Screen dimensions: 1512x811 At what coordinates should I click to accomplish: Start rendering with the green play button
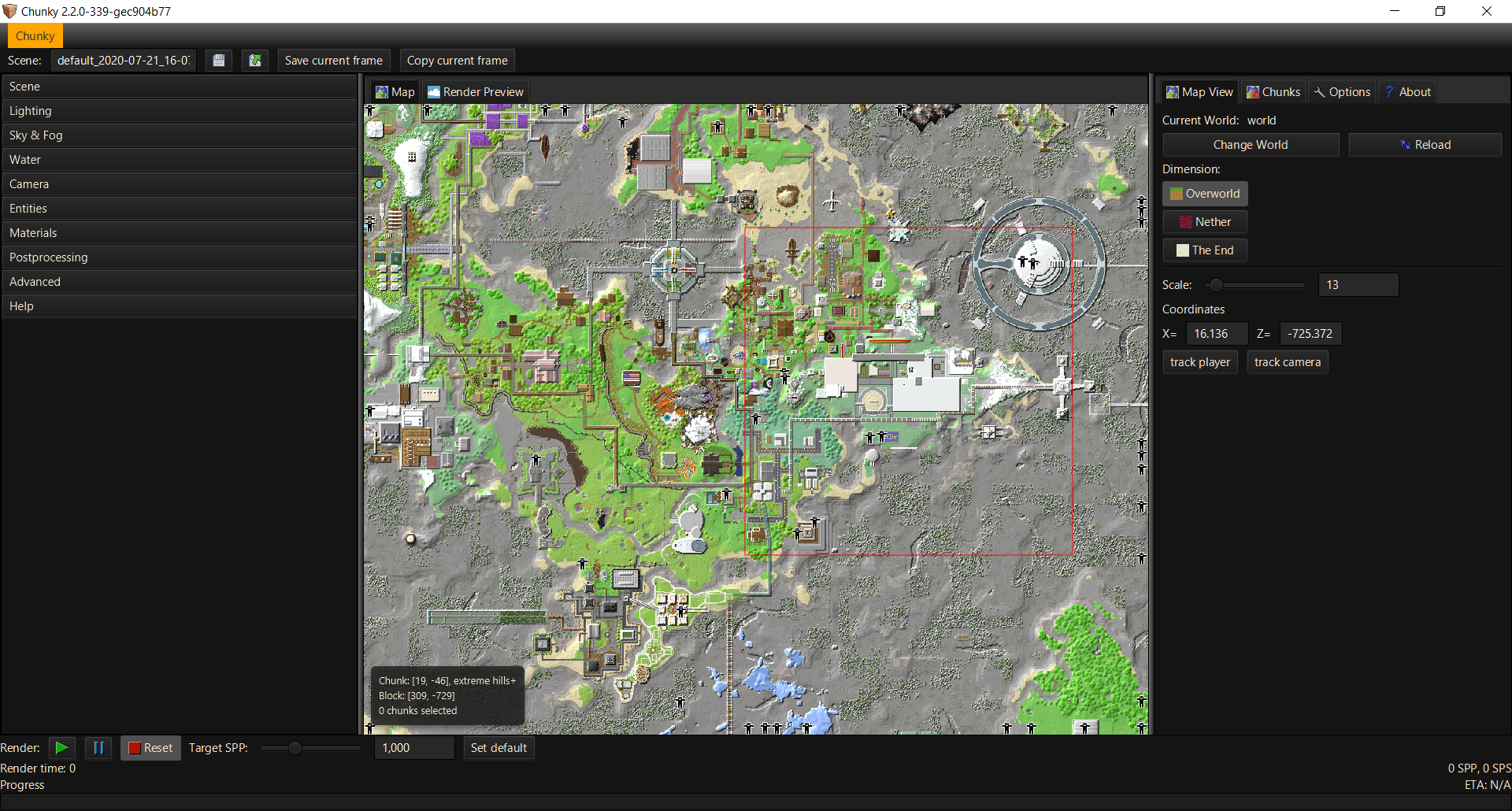[x=61, y=748]
